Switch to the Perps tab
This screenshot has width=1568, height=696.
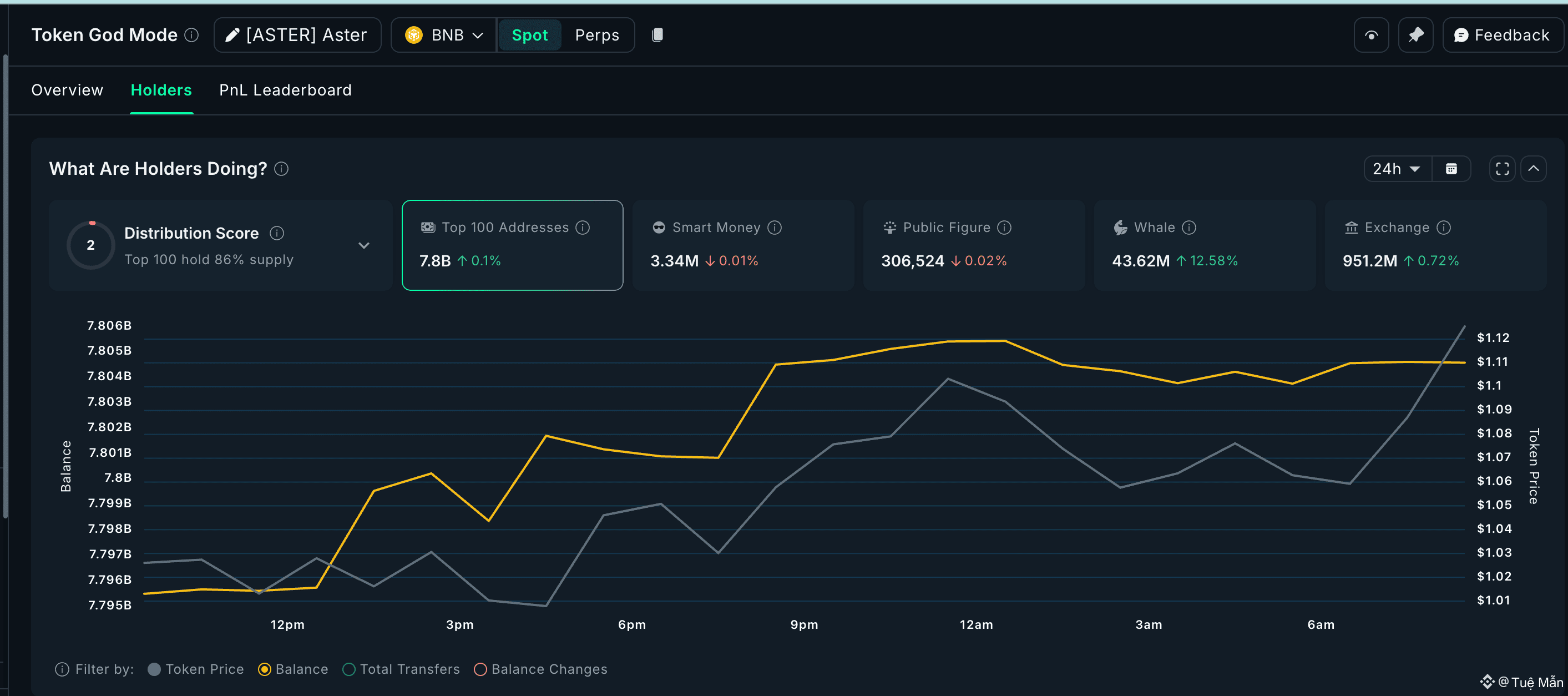[596, 36]
